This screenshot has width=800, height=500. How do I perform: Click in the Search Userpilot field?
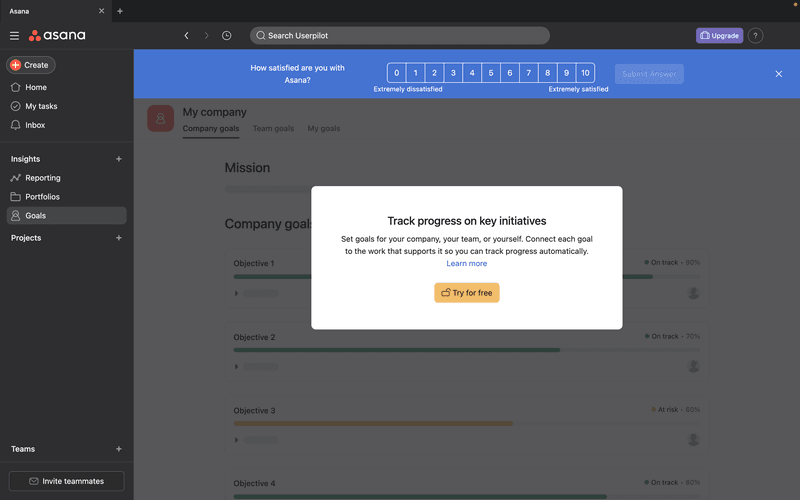pyautogui.click(x=399, y=36)
